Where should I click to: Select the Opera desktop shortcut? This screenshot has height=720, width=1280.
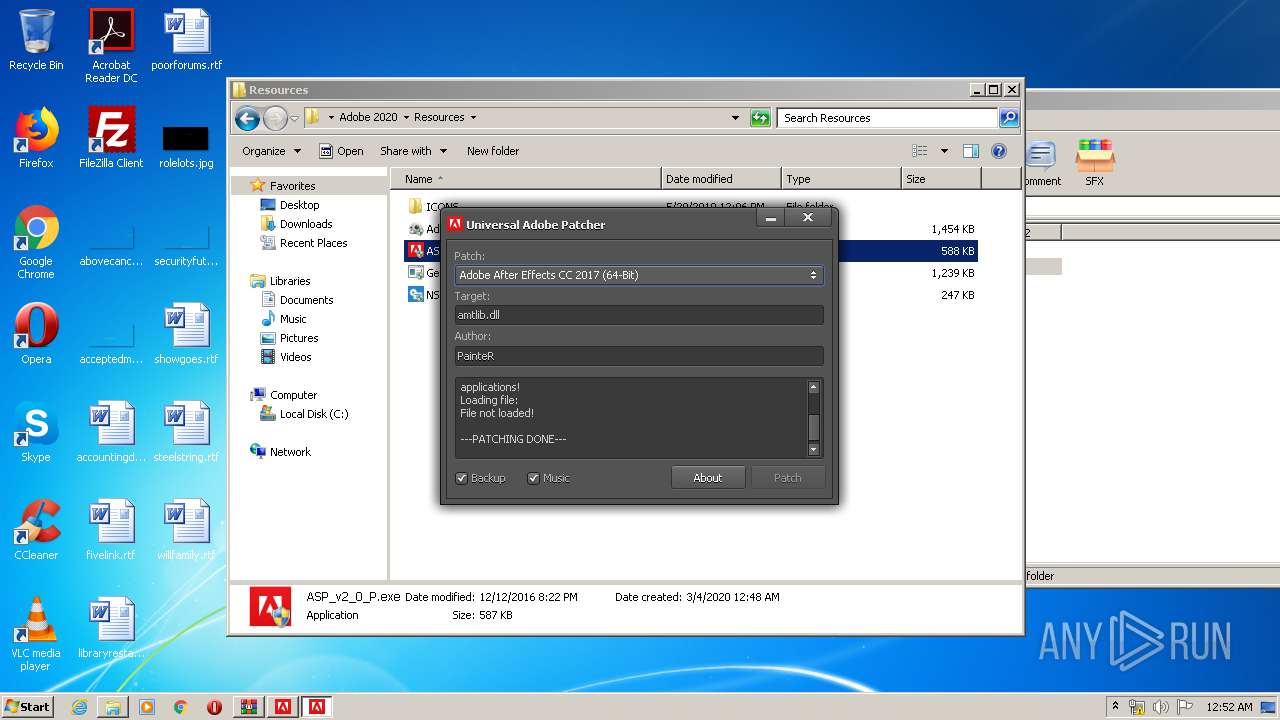[36, 334]
